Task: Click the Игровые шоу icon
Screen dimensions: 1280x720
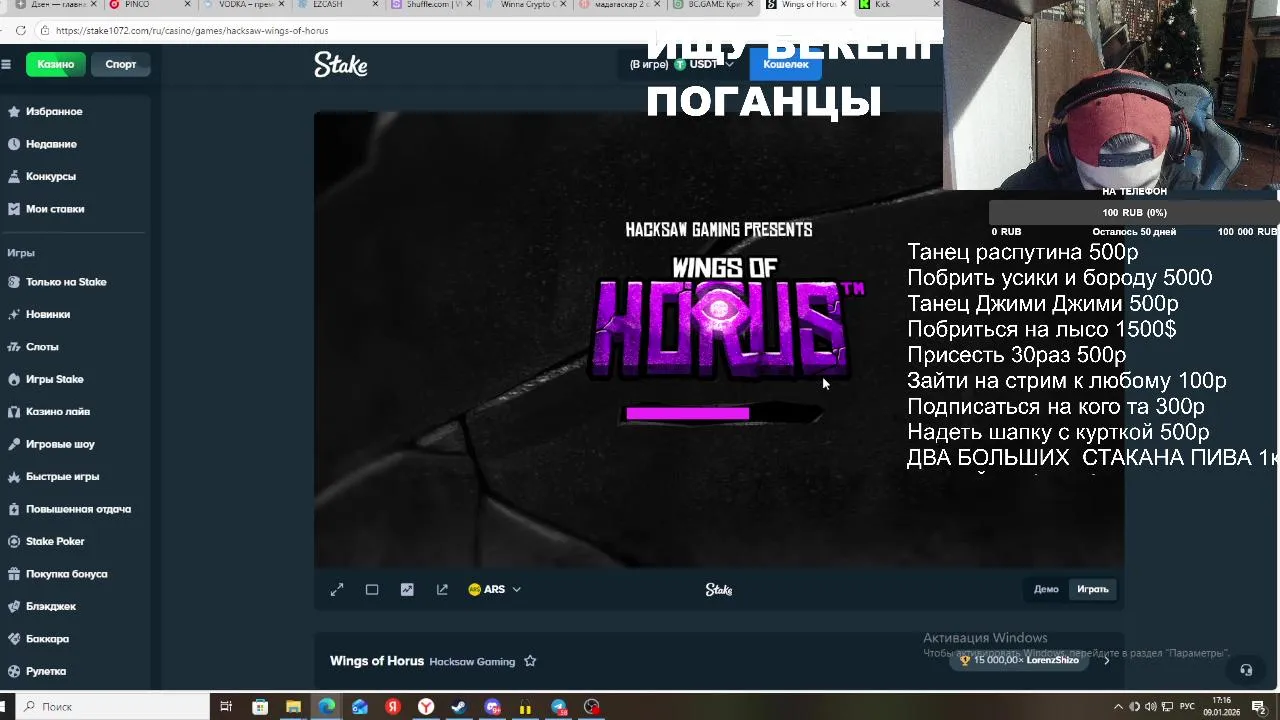Action: [x=14, y=444]
